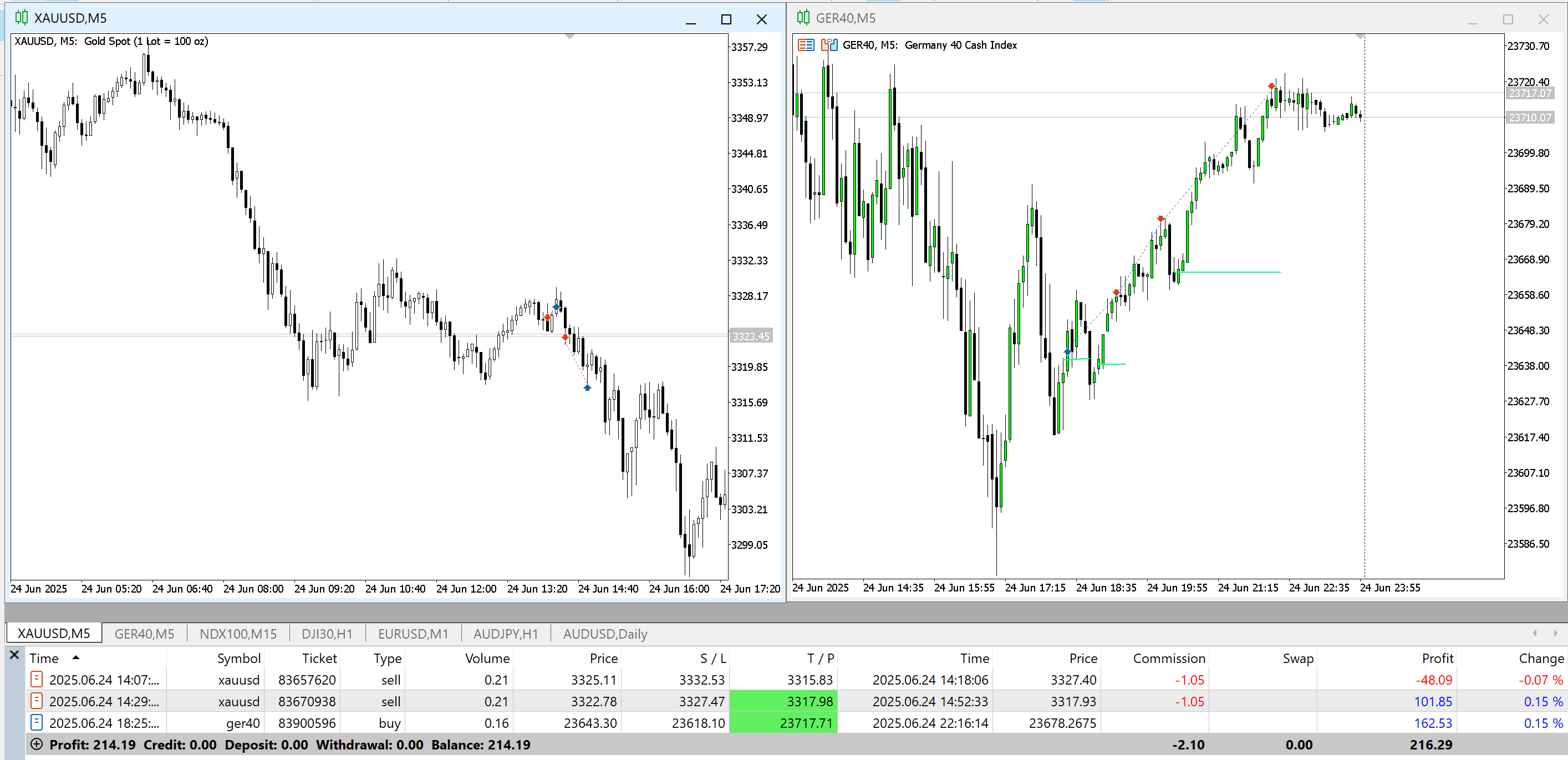Click the sell deal icon for ticket 83670938

(x=37, y=701)
